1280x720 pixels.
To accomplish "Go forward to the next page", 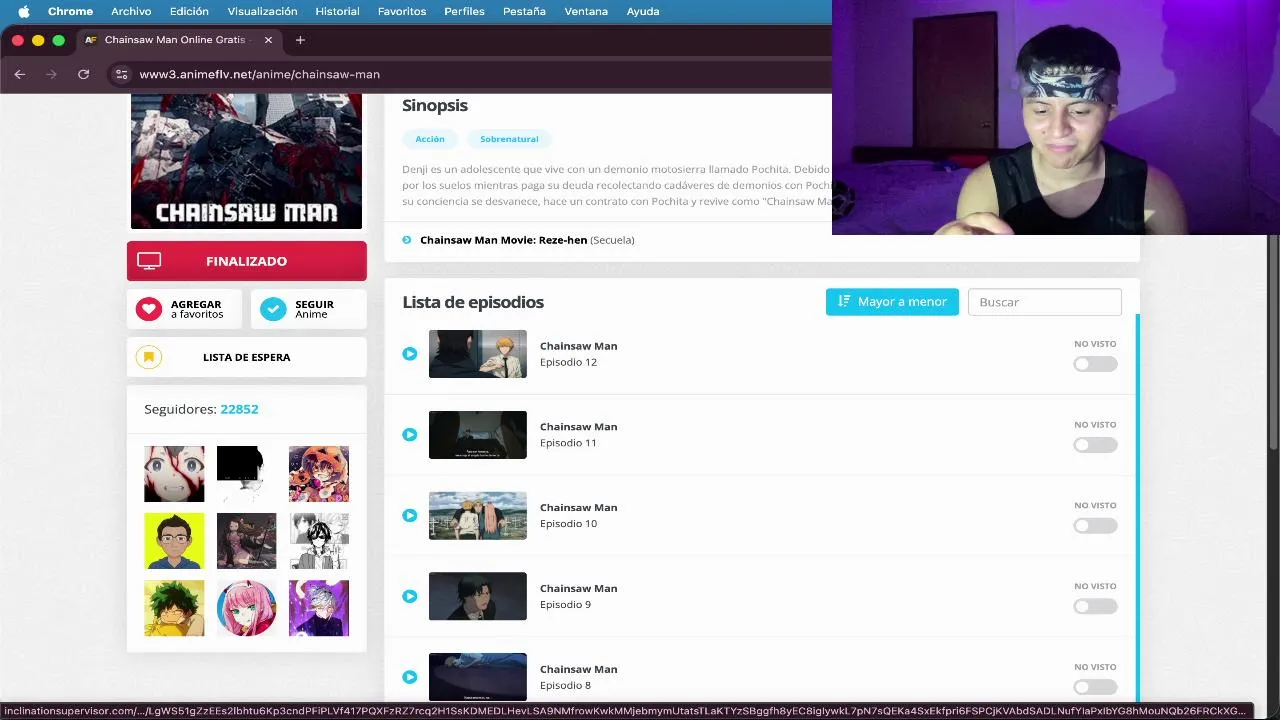I will 52,74.
